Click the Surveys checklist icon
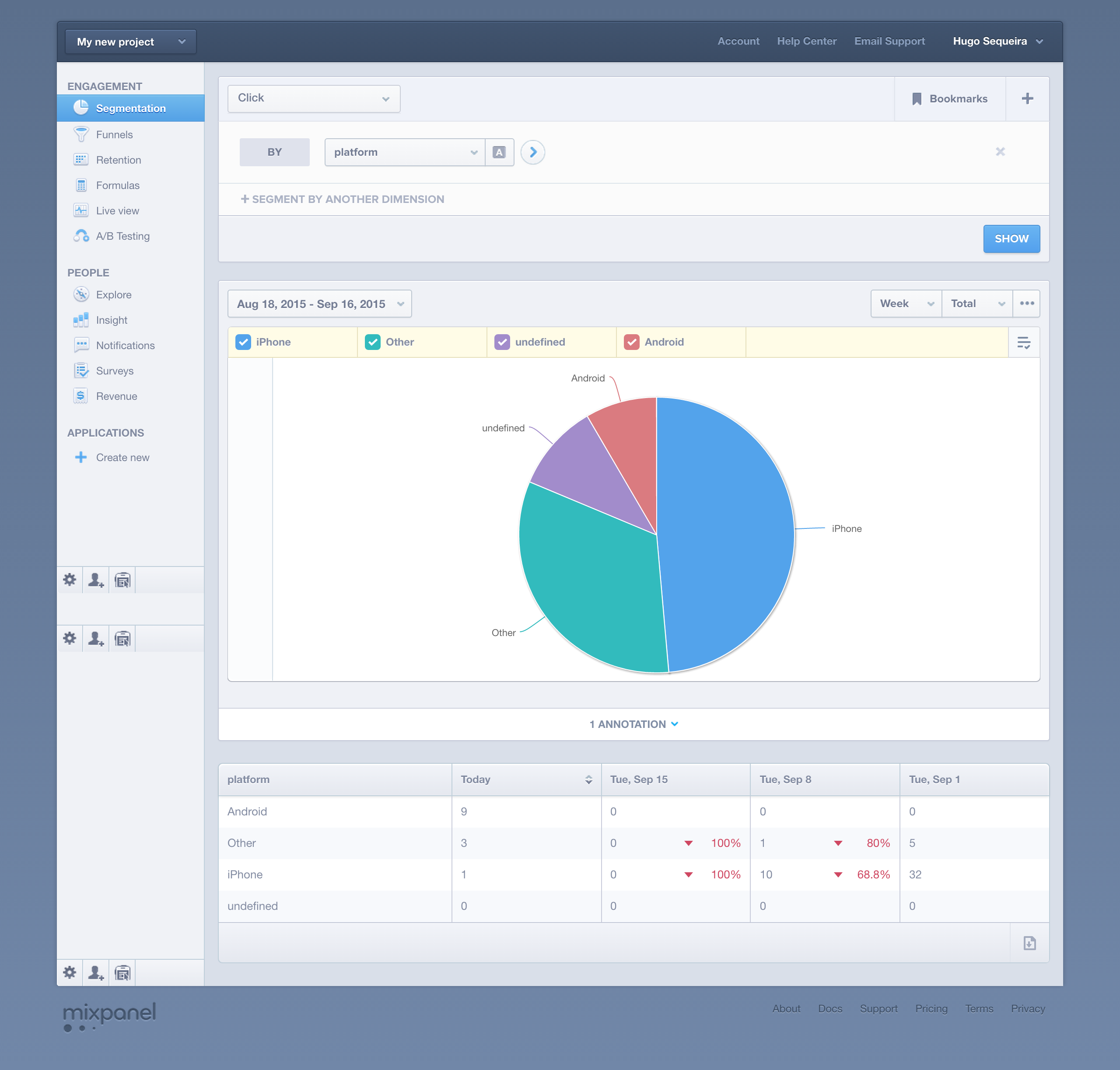The height and width of the screenshot is (1070, 1120). (x=81, y=371)
